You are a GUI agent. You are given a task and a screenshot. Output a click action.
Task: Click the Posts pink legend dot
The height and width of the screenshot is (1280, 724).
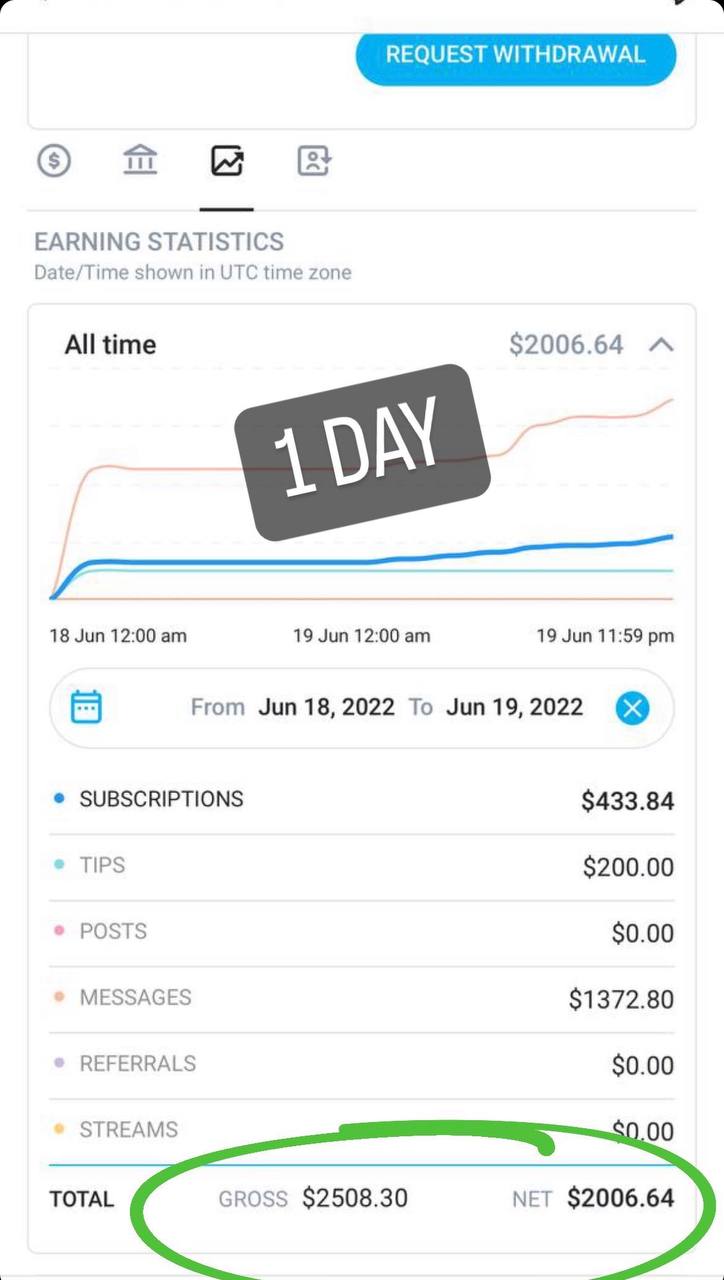coord(59,932)
